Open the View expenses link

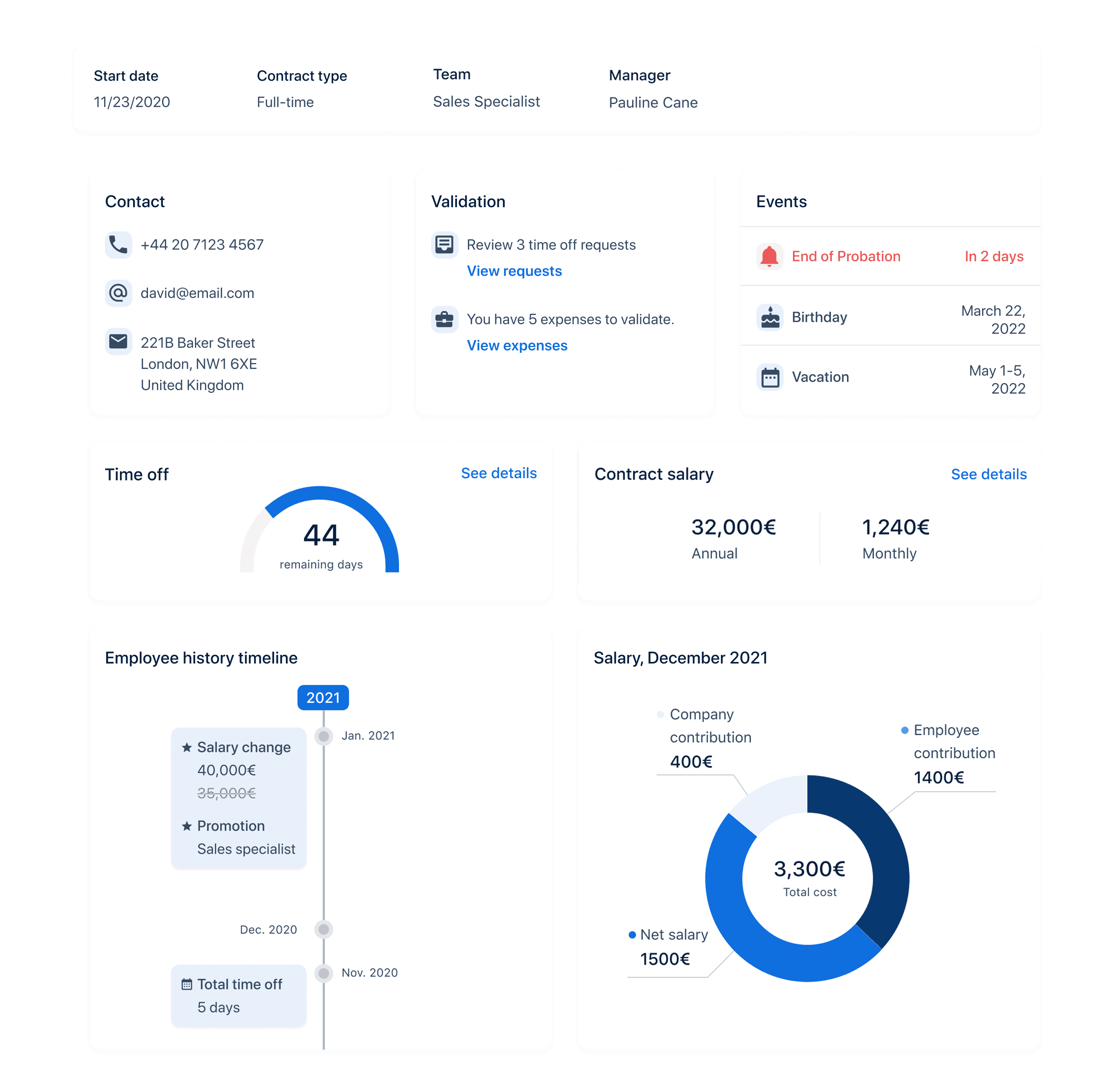click(517, 346)
